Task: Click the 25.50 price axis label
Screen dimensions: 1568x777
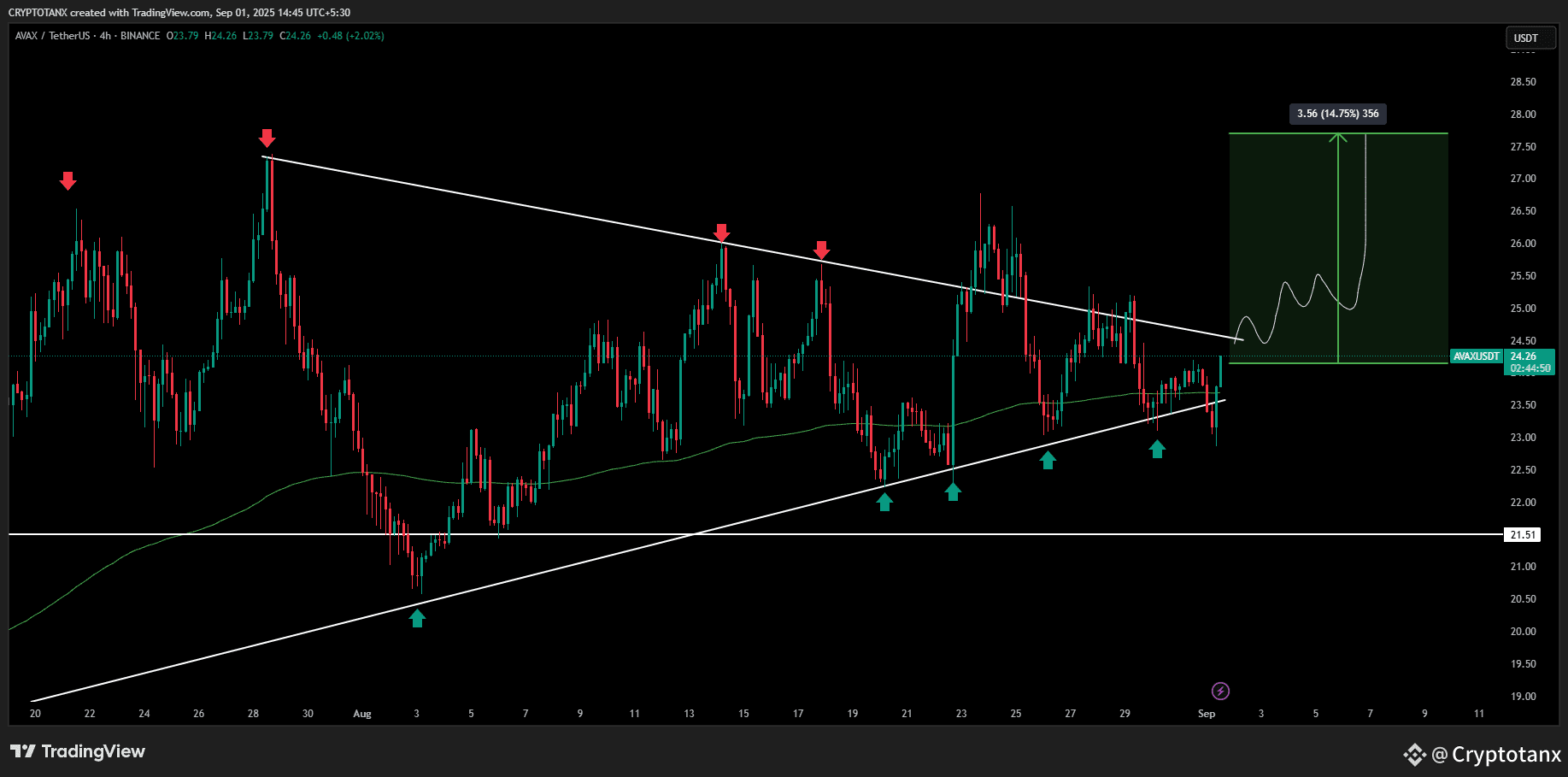Action: (1523, 276)
